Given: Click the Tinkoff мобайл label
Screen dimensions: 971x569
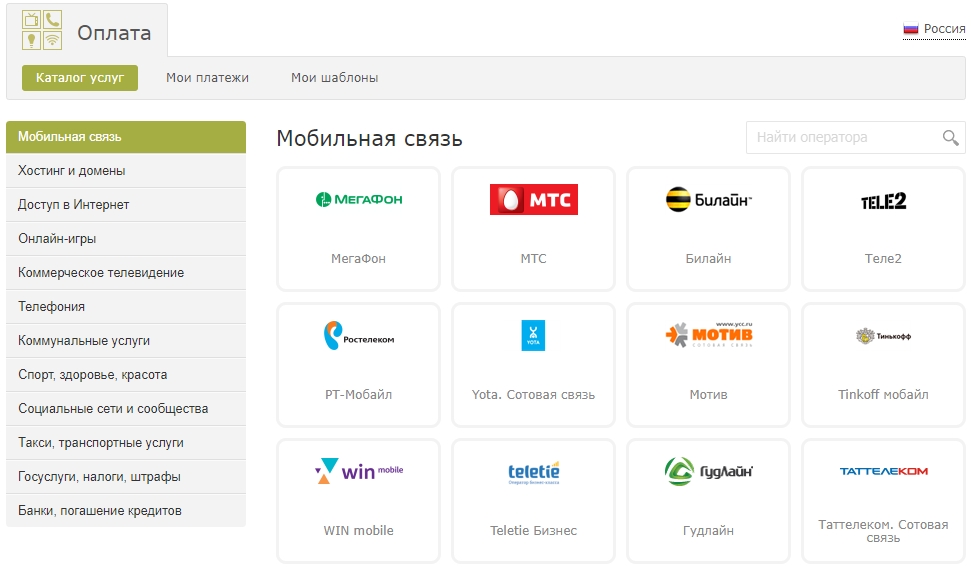Looking at the screenshot, I should click(884, 394).
